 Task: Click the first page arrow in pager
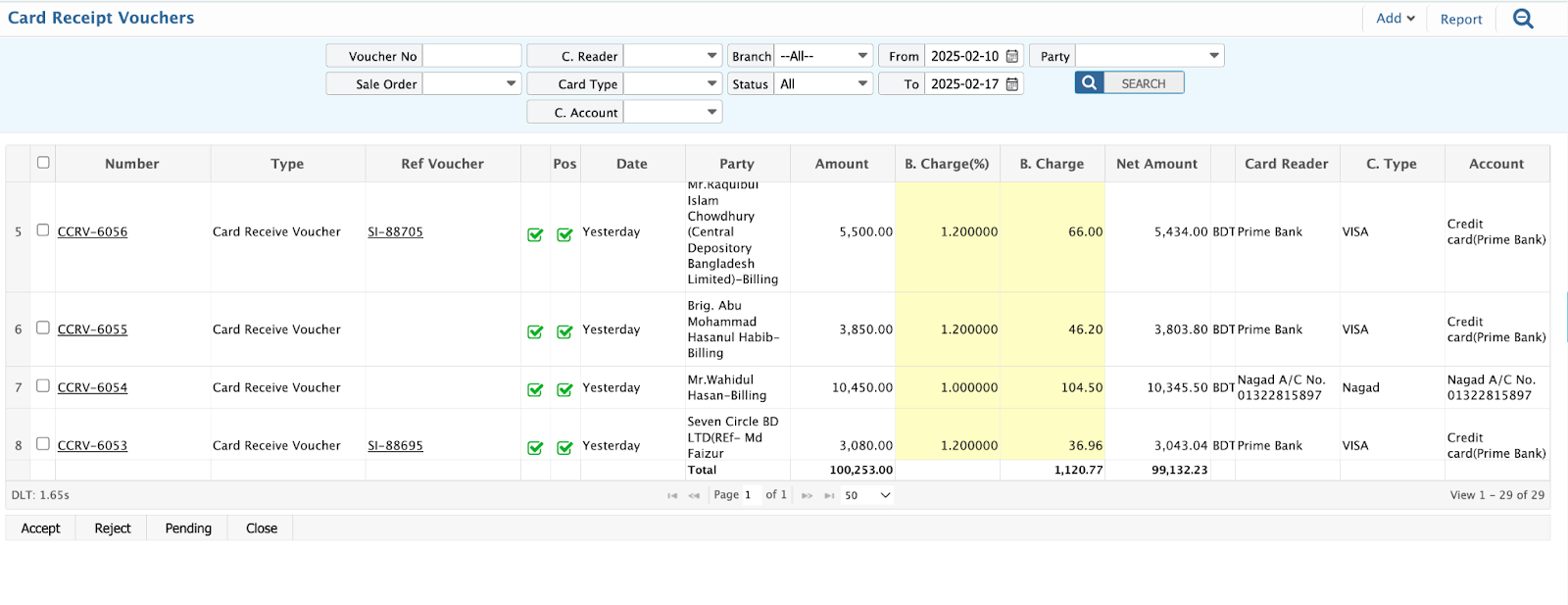click(x=672, y=496)
